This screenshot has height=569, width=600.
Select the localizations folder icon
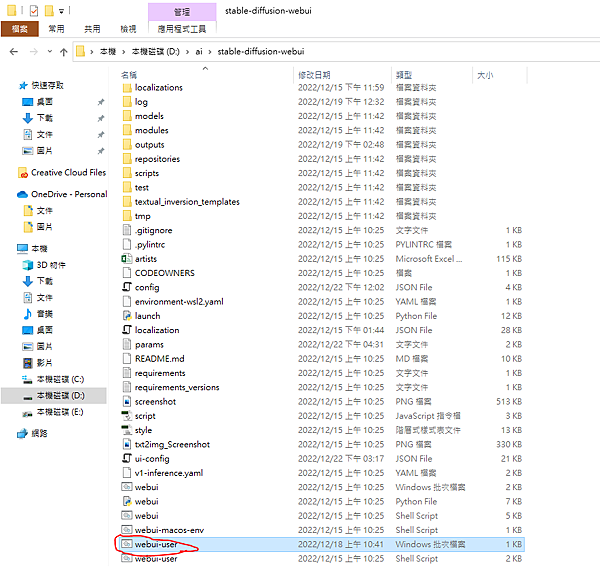click(127, 88)
